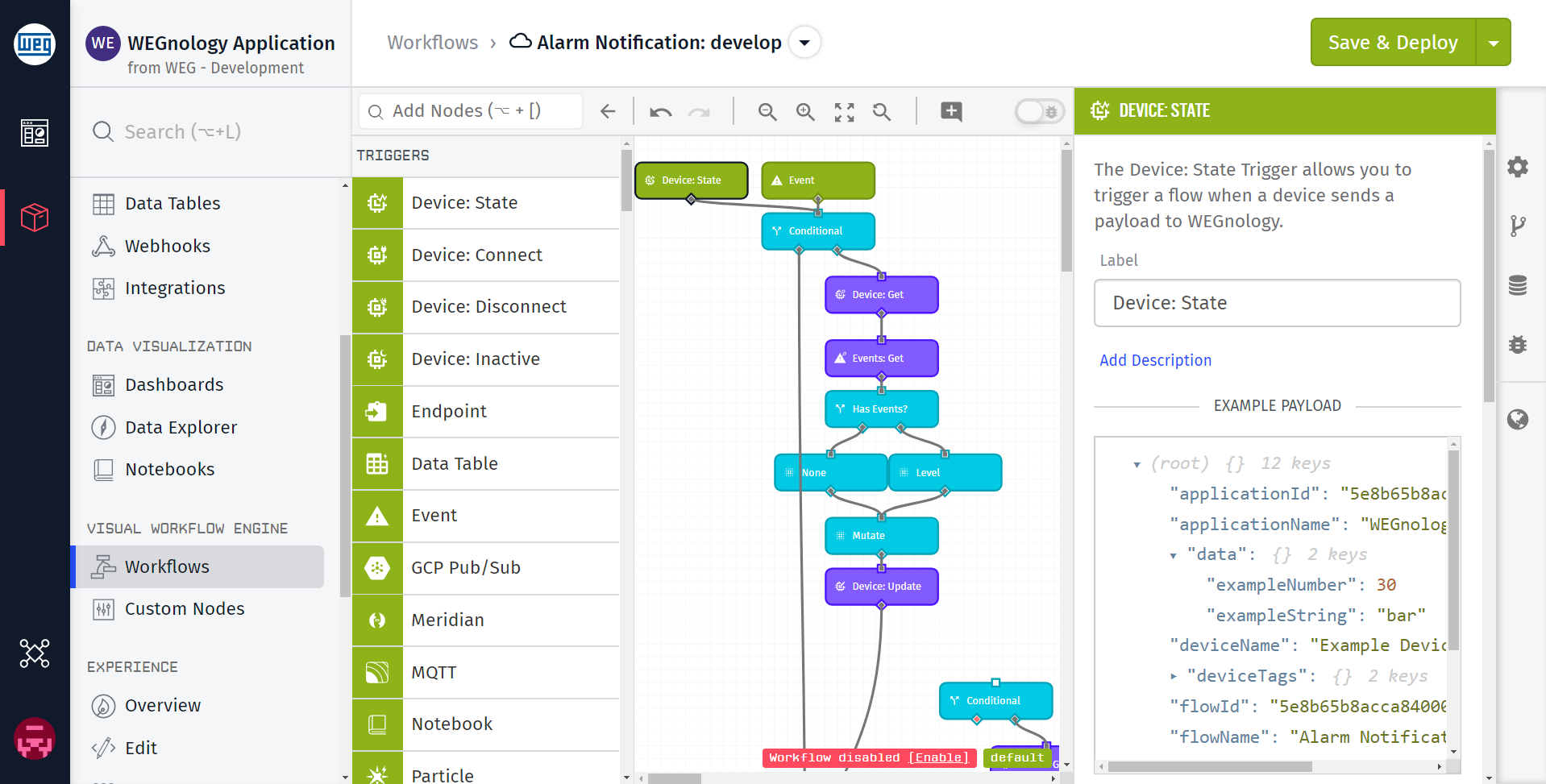Go back with the left arrow icon
The height and width of the screenshot is (784, 1546).
click(x=608, y=111)
